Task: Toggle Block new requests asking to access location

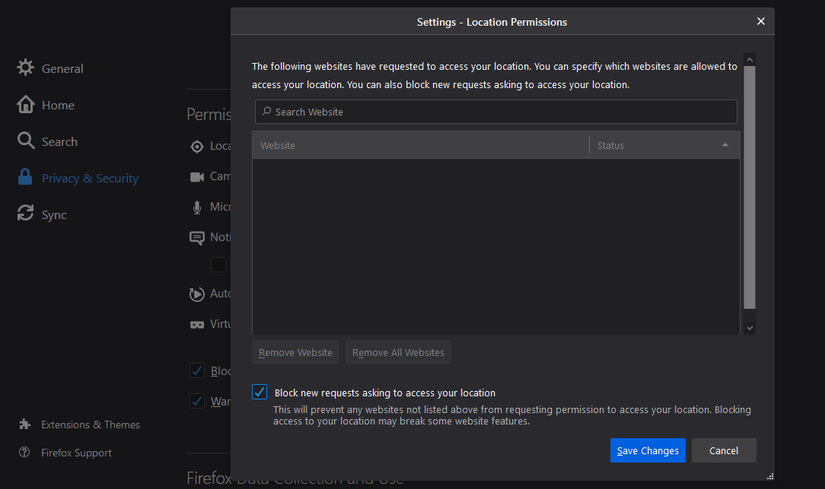Action: (x=259, y=392)
